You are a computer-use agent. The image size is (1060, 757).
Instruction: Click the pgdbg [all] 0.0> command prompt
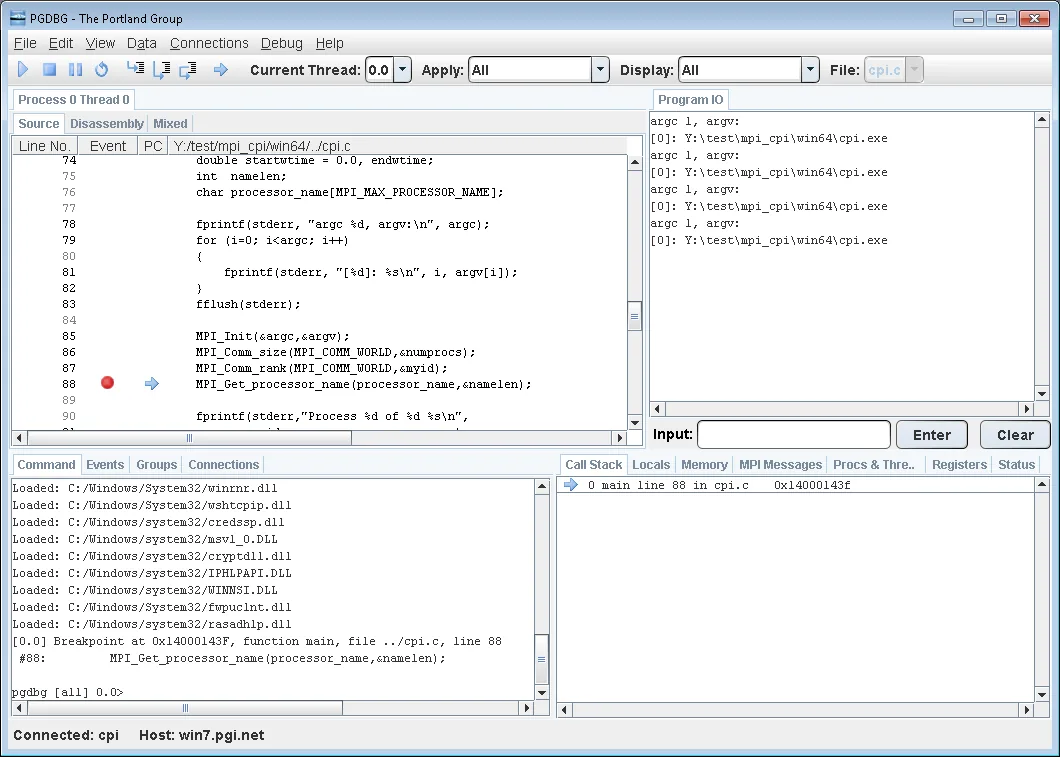point(68,692)
